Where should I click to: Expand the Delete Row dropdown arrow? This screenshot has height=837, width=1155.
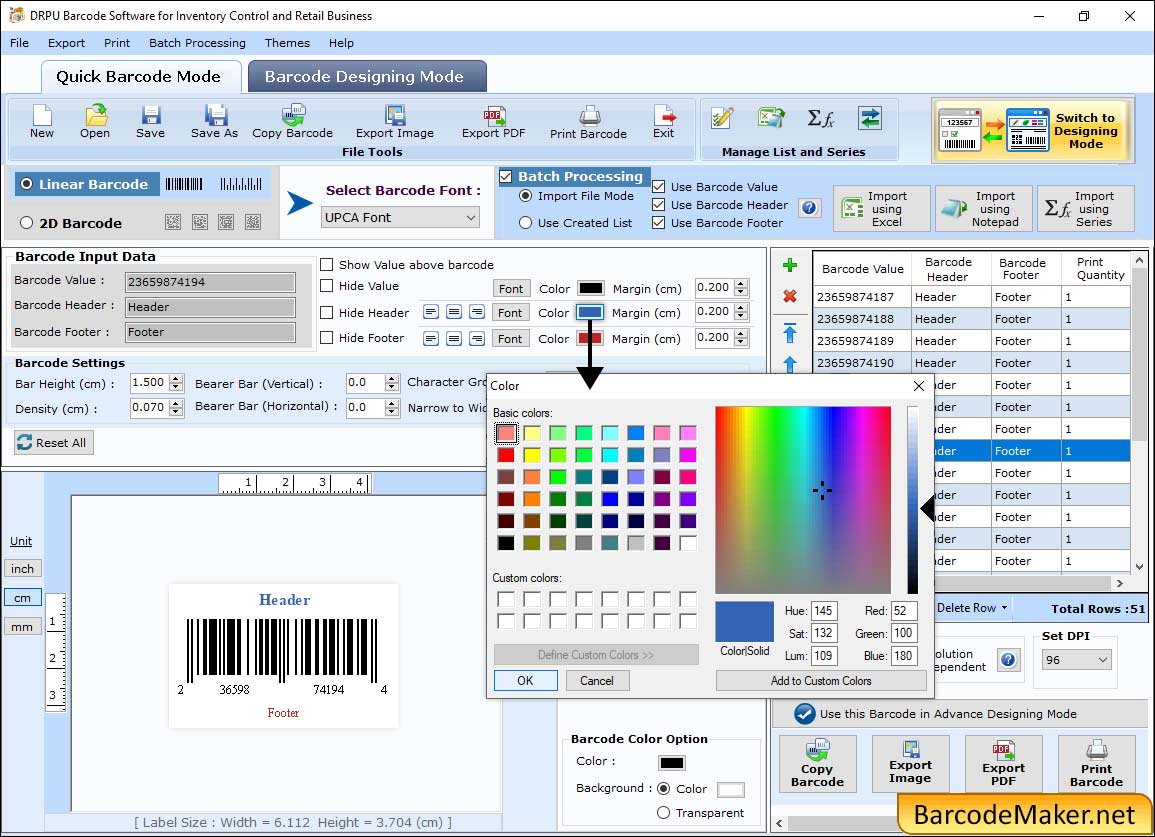tap(1004, 608)
